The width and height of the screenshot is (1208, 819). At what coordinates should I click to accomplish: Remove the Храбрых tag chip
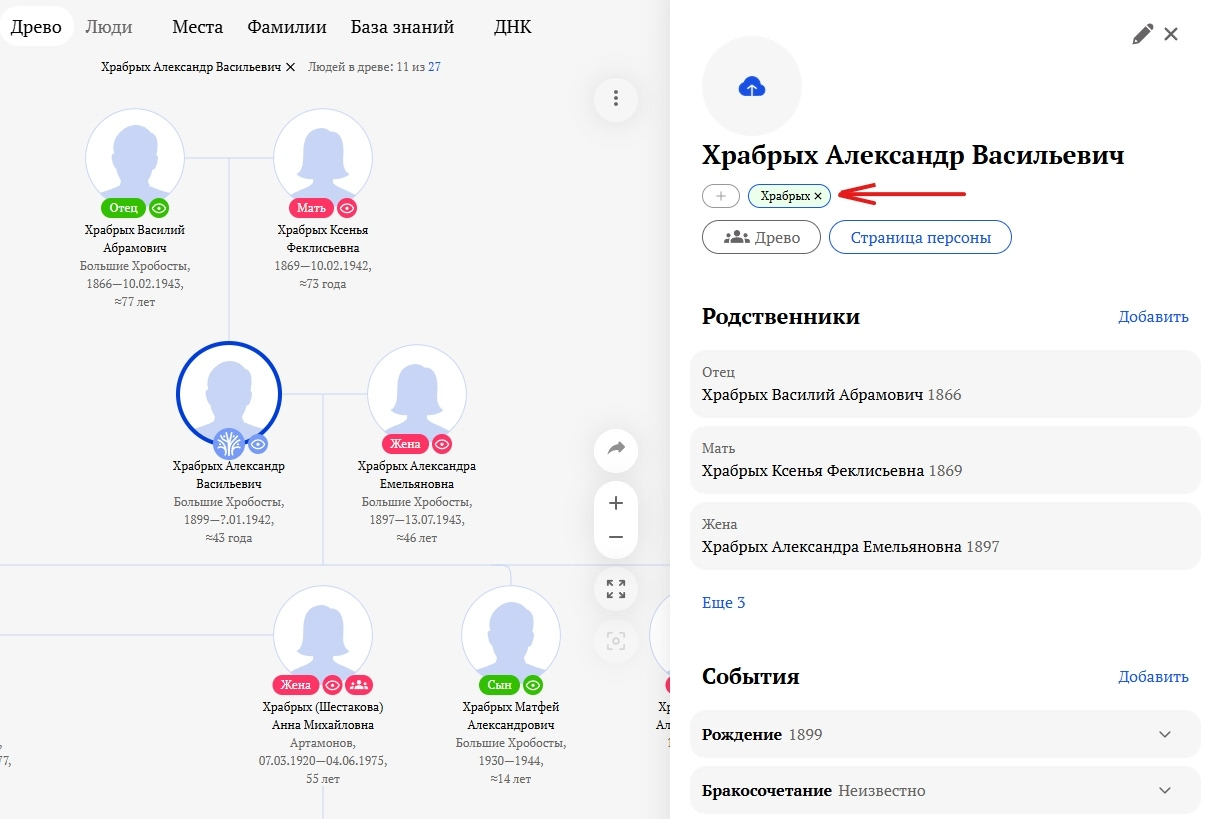818,197
